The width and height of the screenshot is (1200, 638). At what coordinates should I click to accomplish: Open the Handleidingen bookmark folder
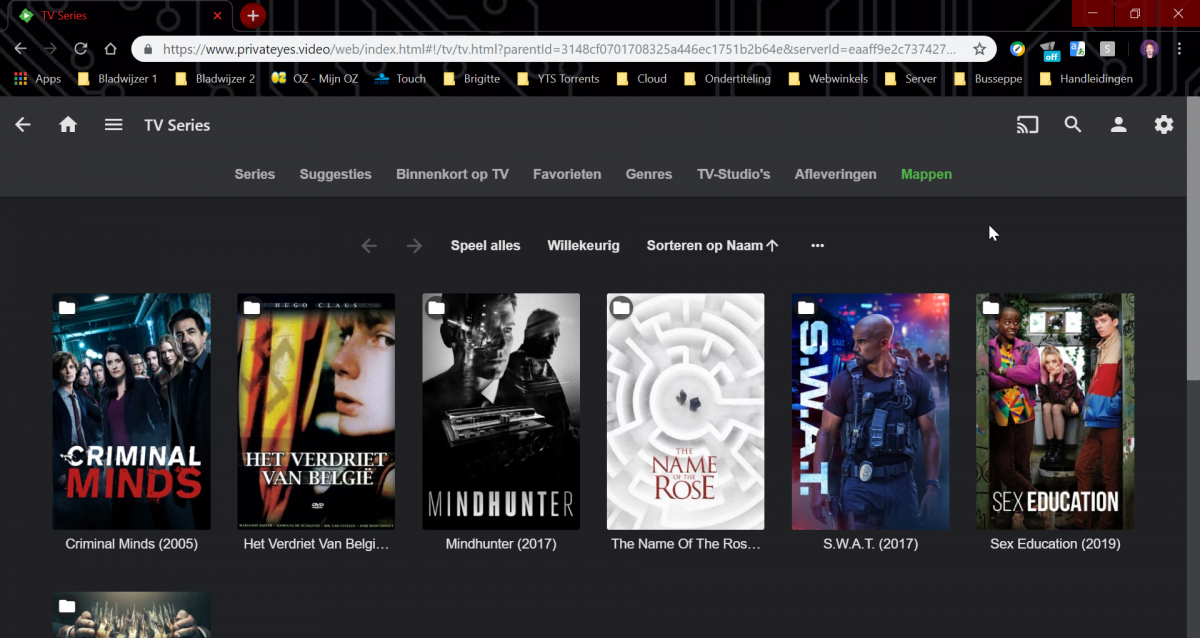(x=1086, y=79)
